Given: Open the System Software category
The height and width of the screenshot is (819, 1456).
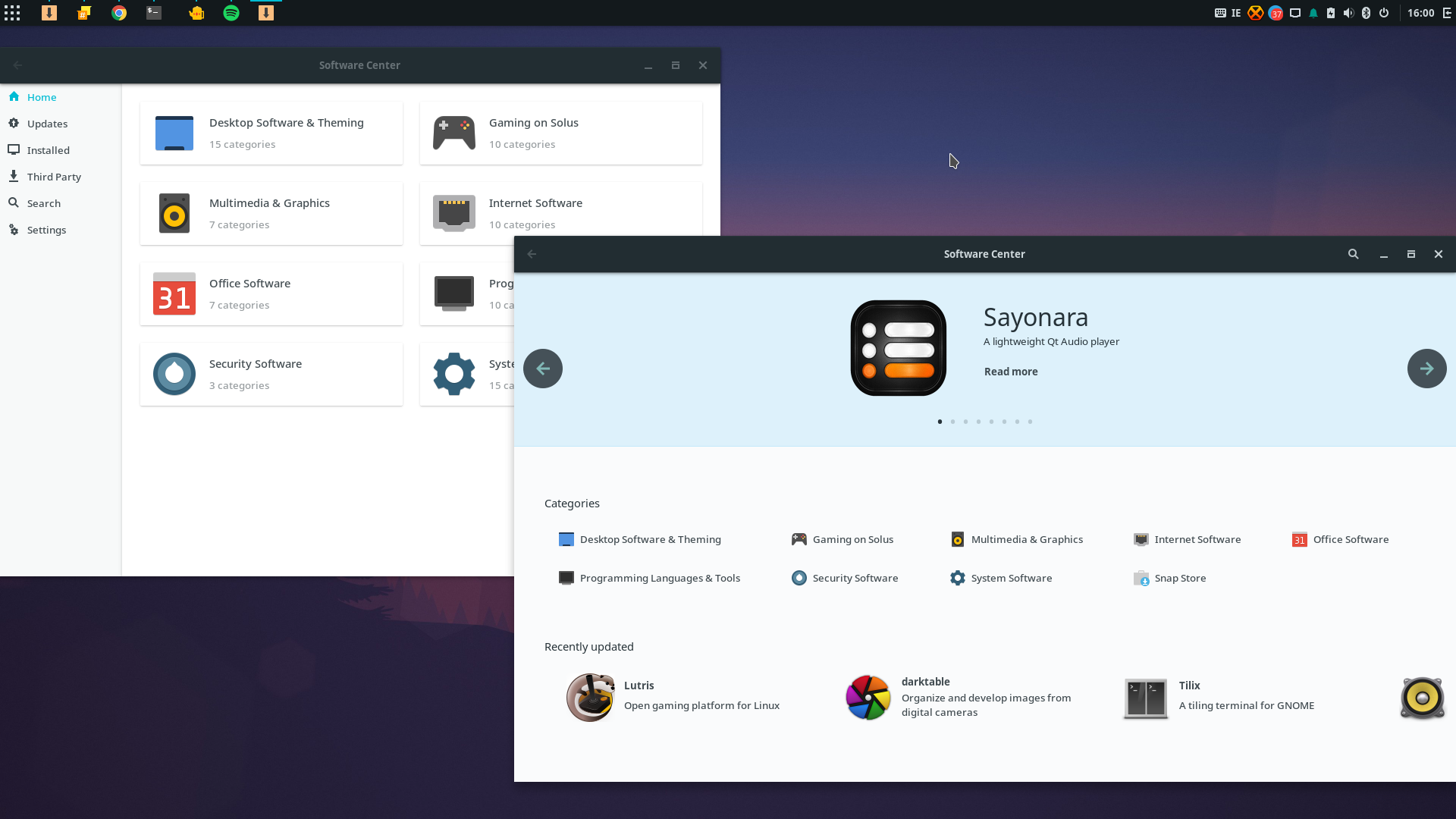Looking at the screenshot, I should (x=1000, y=578).
